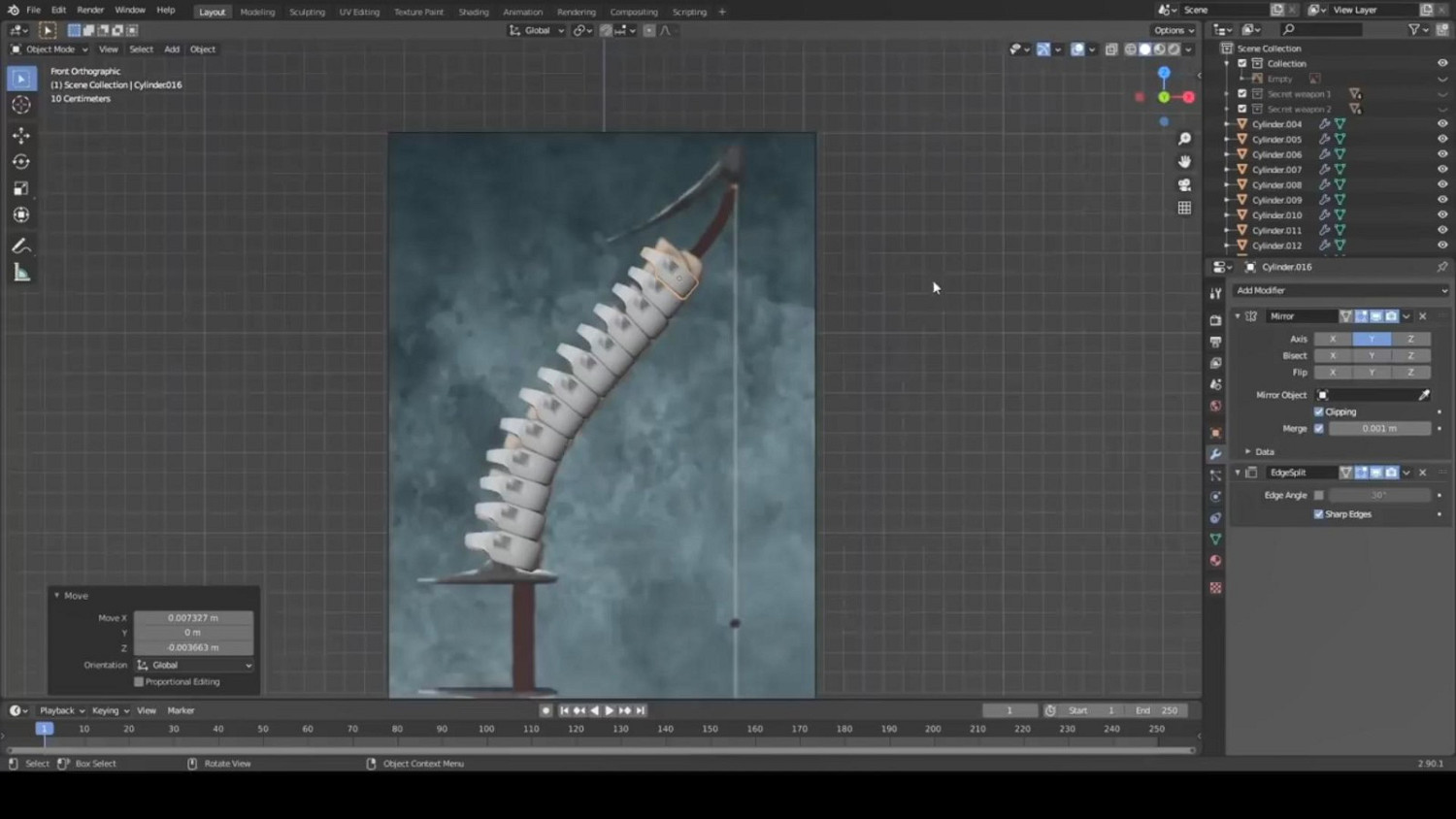
Task: Open the Modifier properties wrench tab
Action: tap(1215, 454)
